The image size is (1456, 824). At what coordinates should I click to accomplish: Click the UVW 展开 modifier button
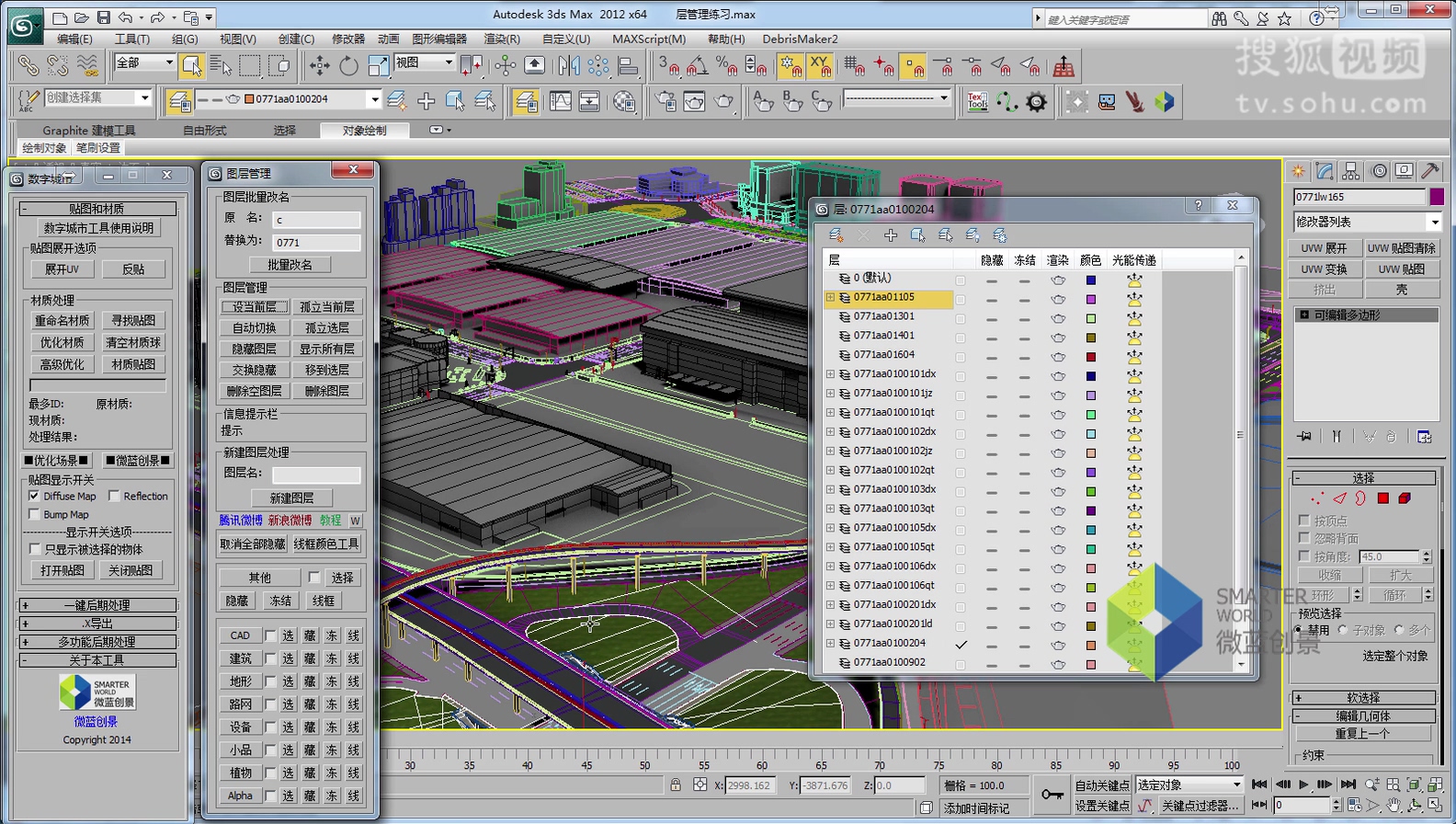(1324, 248)
